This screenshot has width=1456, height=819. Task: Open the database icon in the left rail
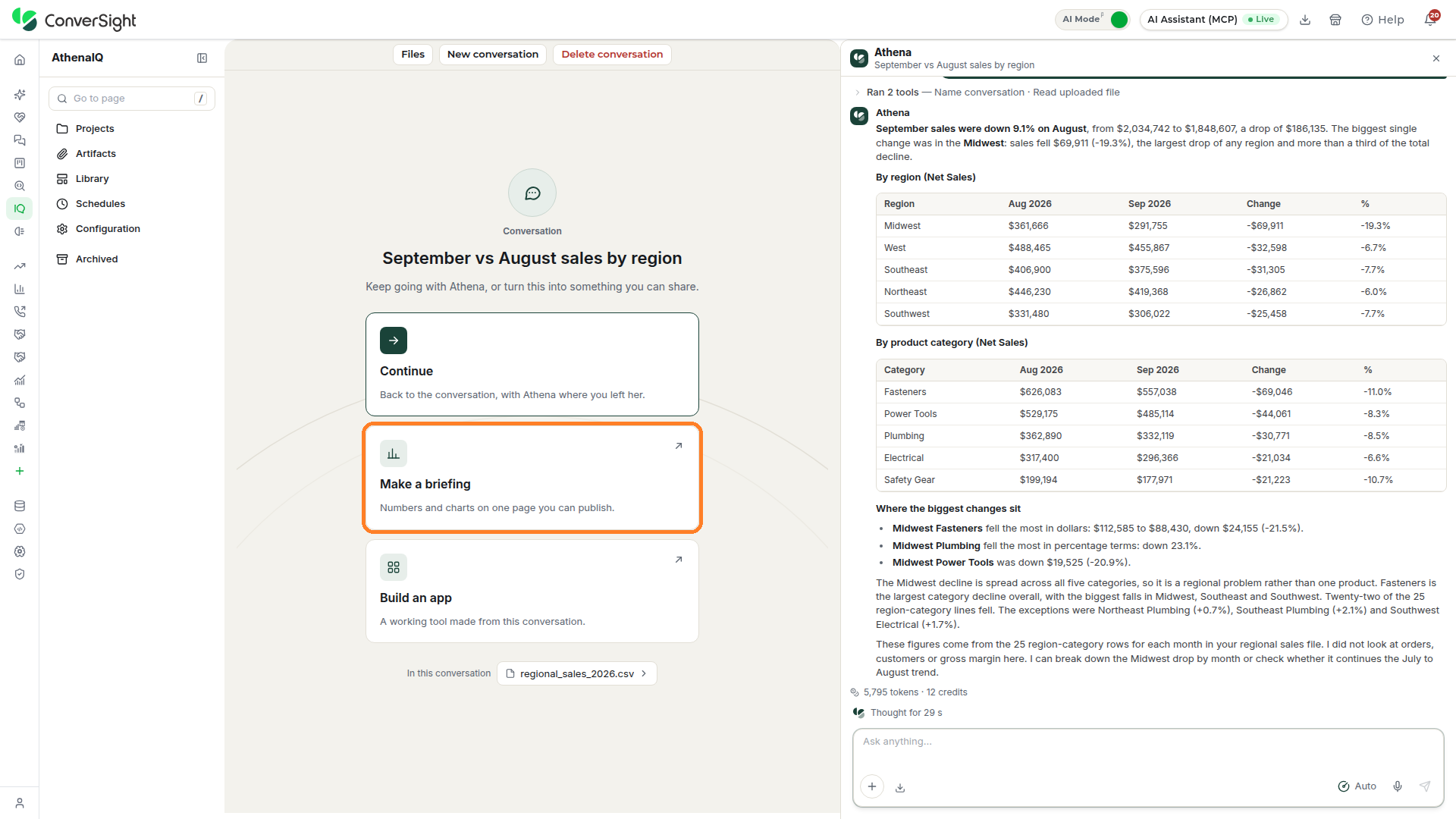click(20, 506)
